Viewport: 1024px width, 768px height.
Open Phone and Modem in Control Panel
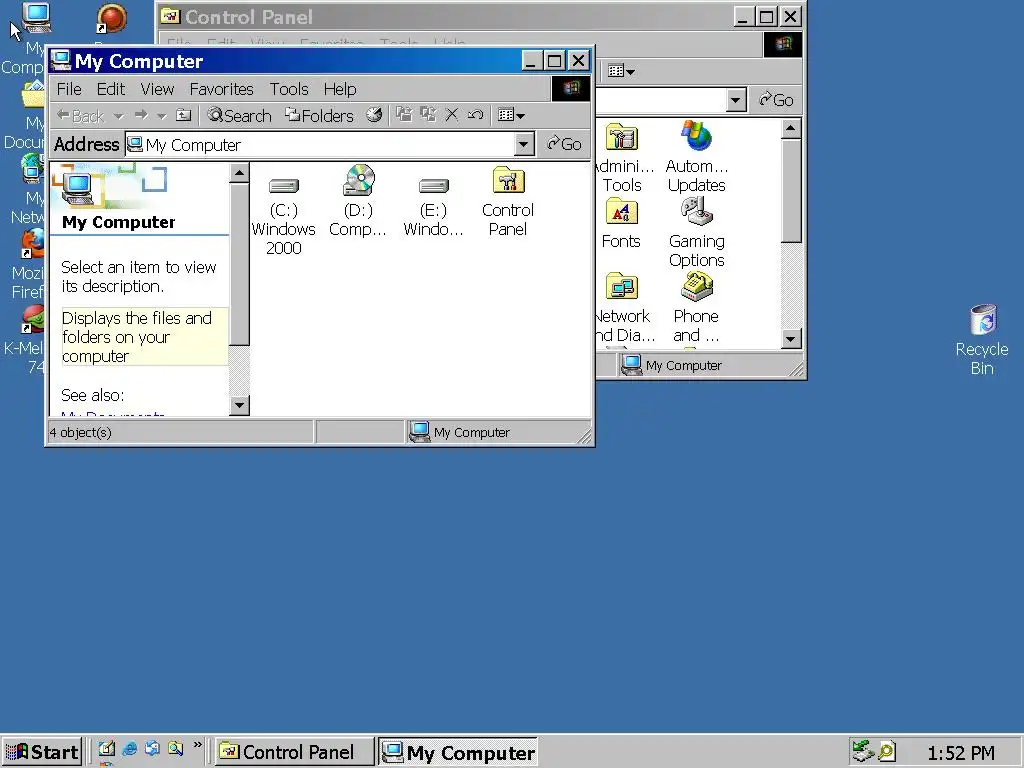pyautogui.click(x=696, y=308)
